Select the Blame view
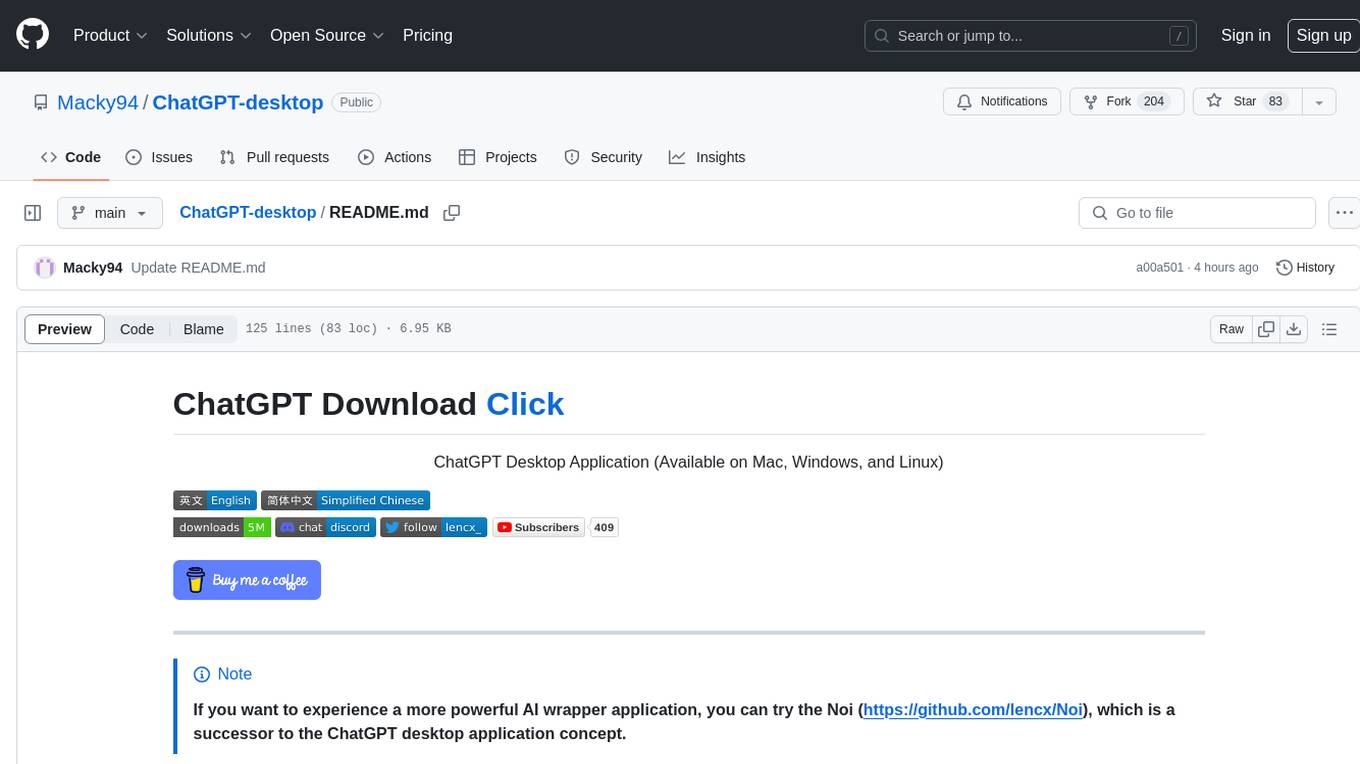1360x764 pixels. [203, 329]
